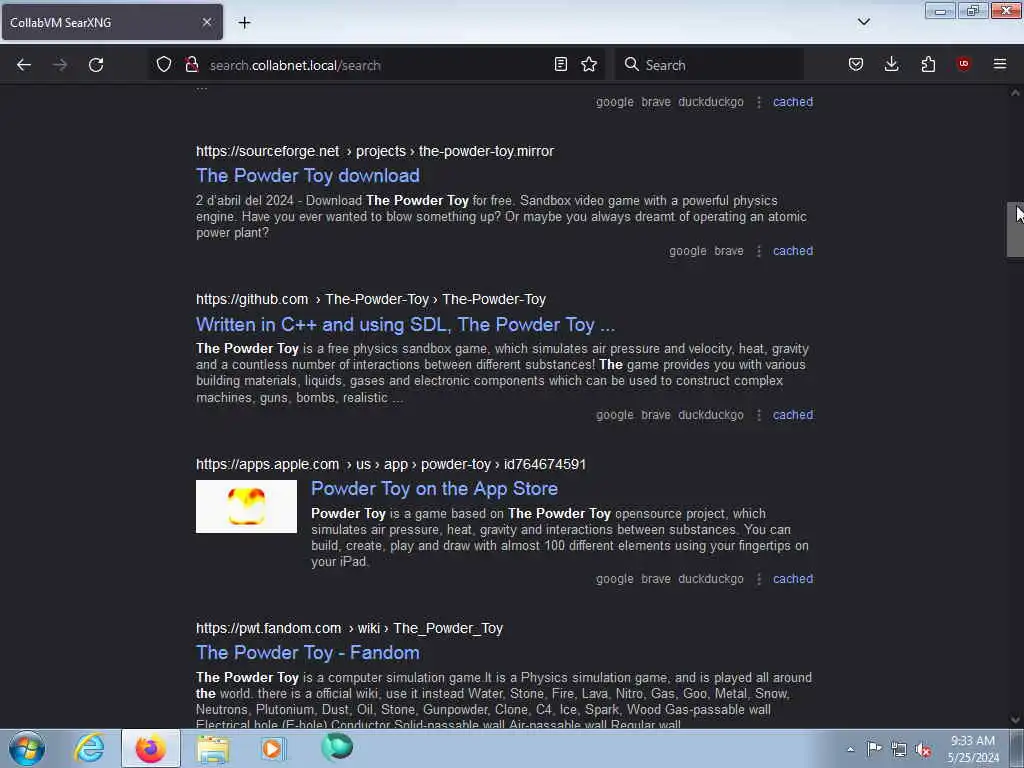The image size is (1024, 768).
Task: Click the address bar URL field
Action: click(376, 65)
